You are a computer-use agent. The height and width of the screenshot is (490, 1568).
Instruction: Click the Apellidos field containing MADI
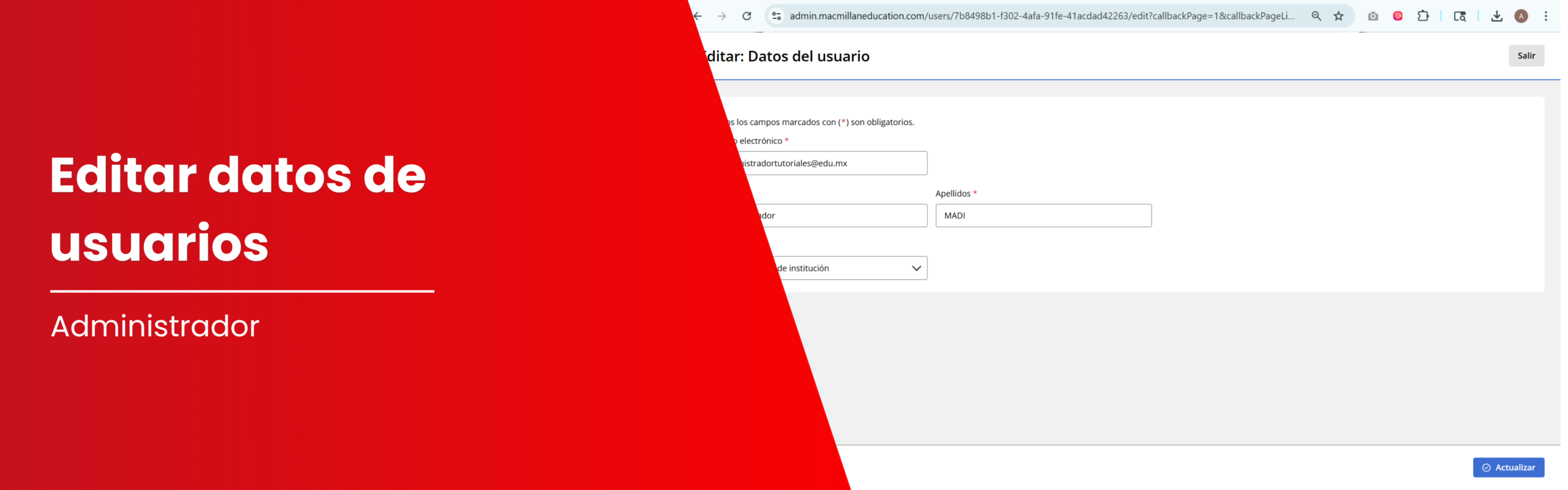pos(1044,216)
